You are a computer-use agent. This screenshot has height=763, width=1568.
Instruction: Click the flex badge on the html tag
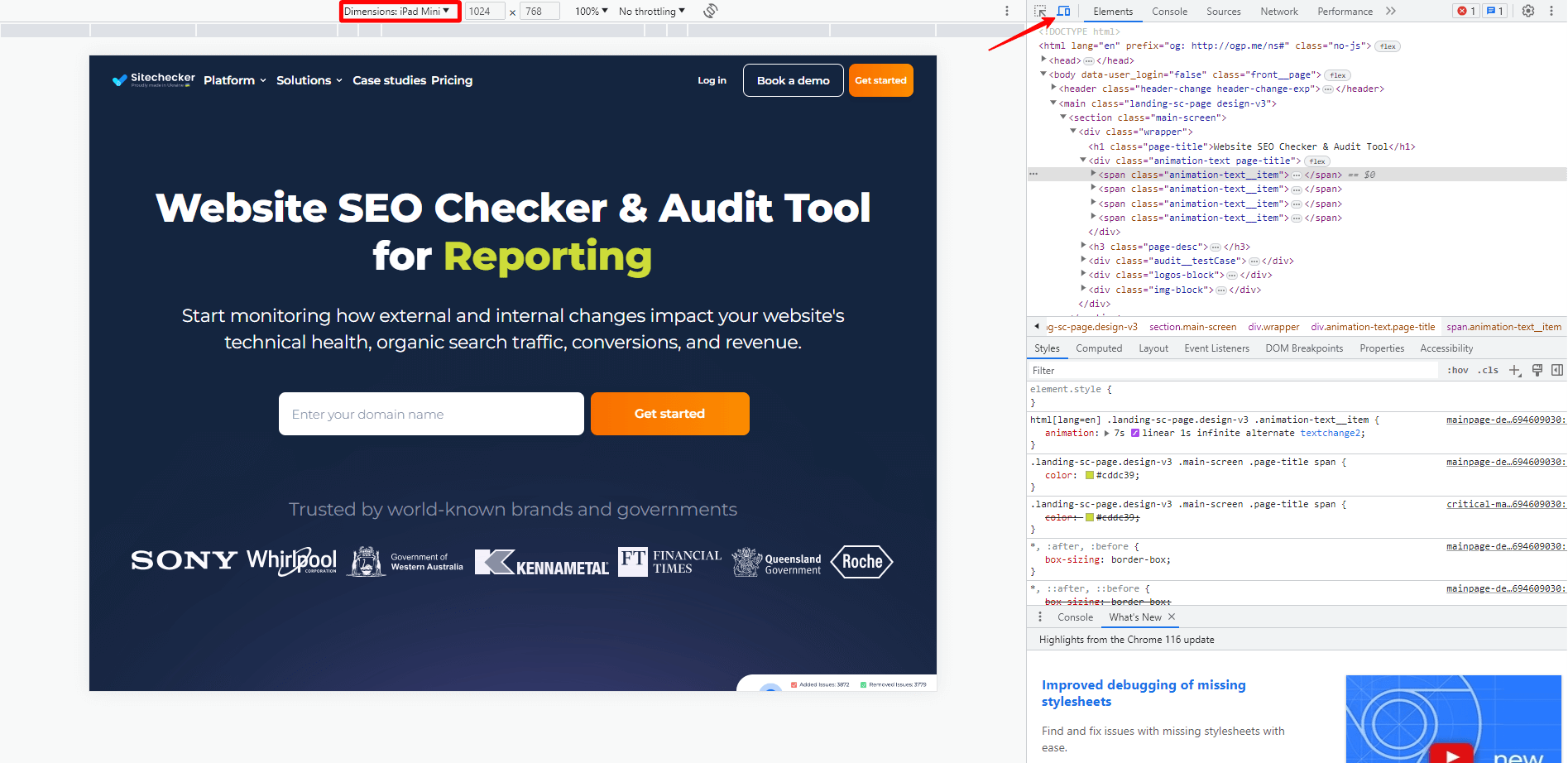pos(1388,46)
